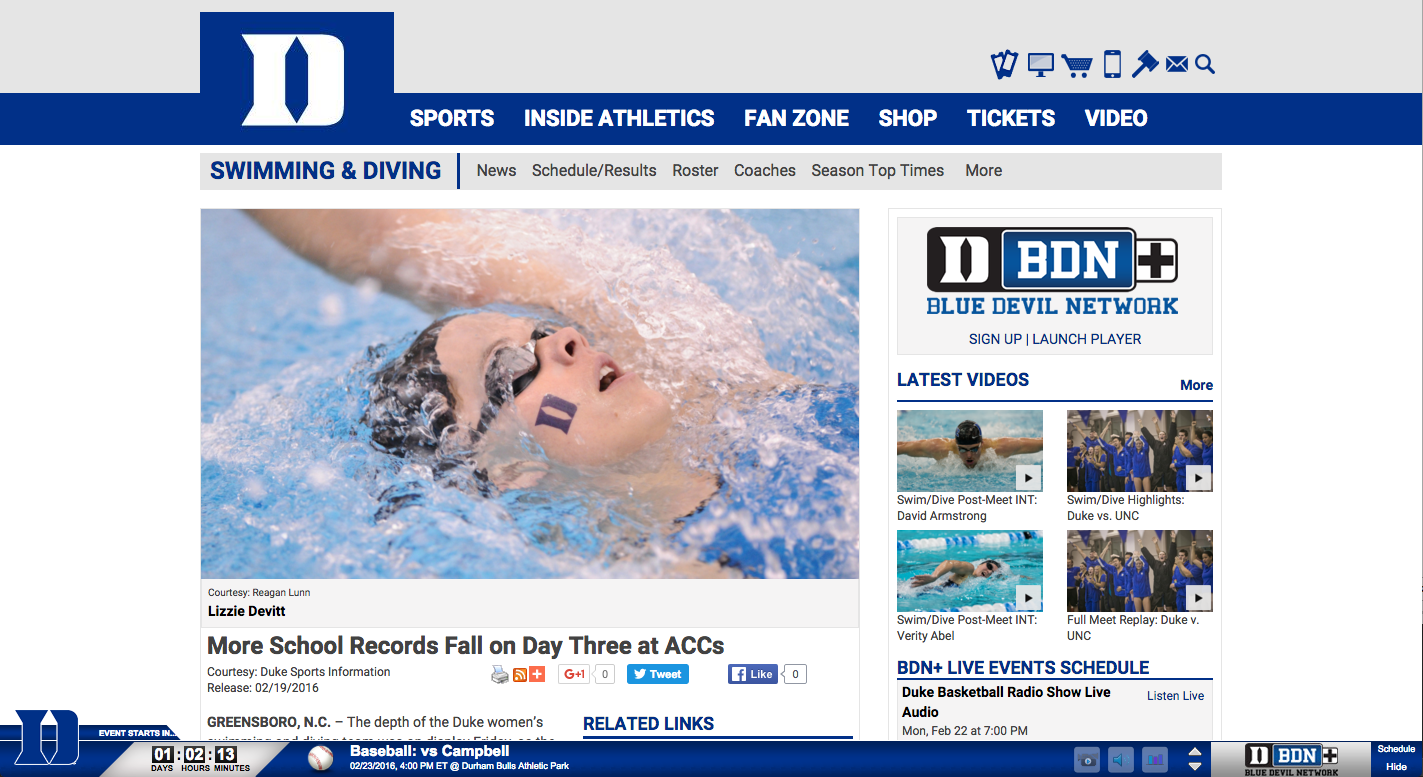Click the envelope email icon

1177,65
